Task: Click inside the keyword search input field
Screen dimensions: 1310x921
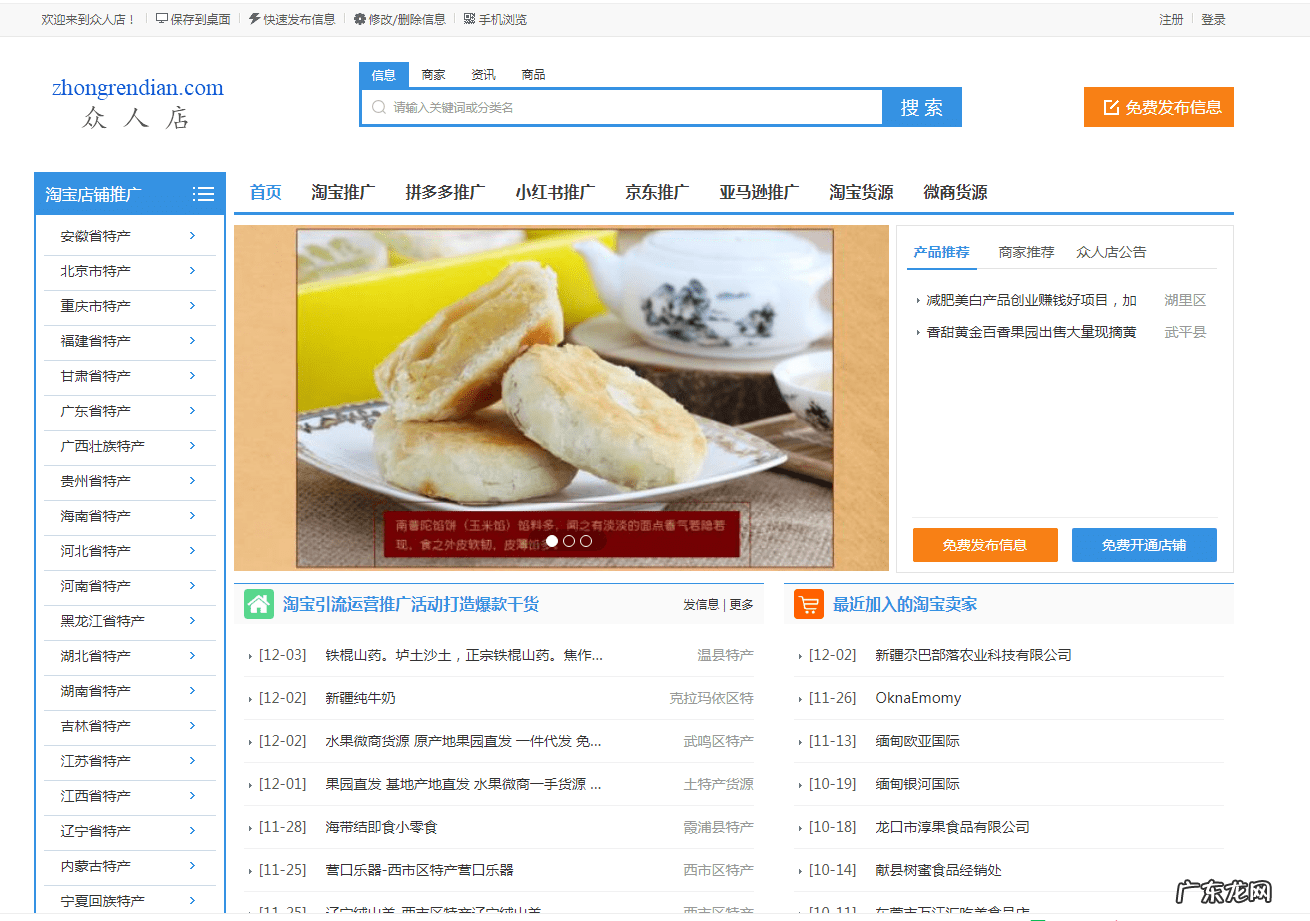Action: [x=620, y=106]
